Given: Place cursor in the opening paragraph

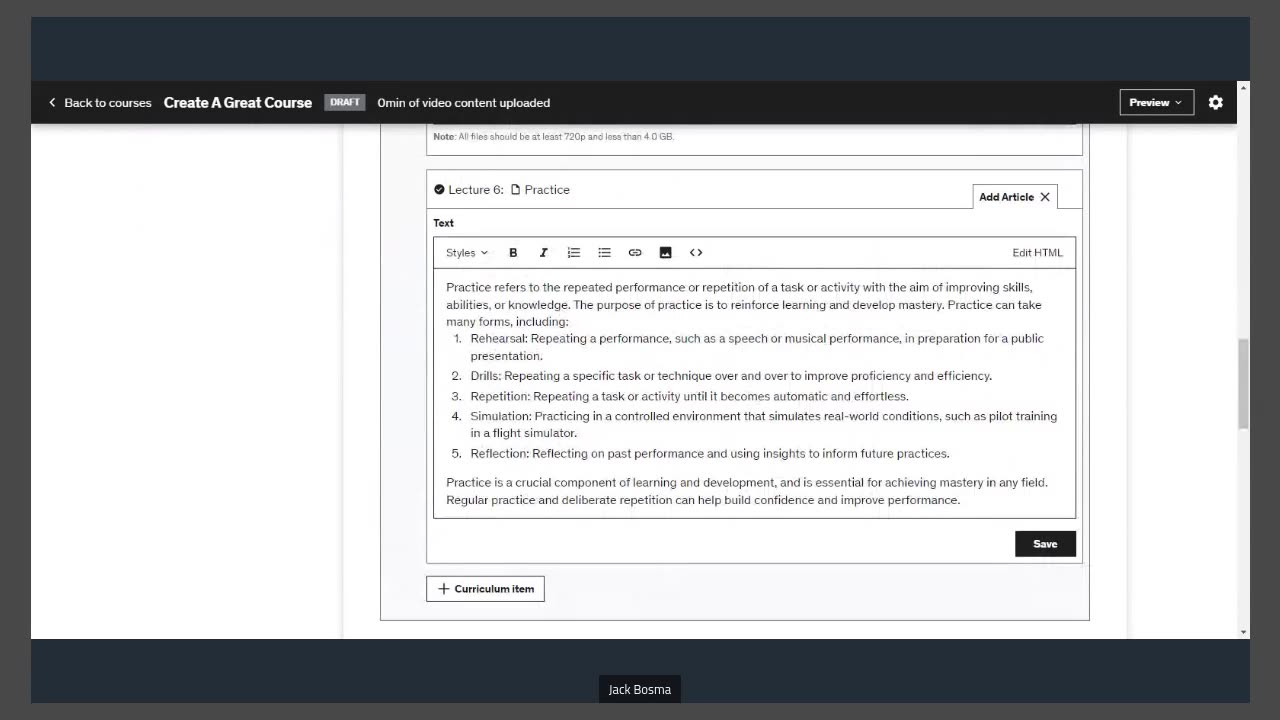Looking at the screenshot, I should pos(744,304).
